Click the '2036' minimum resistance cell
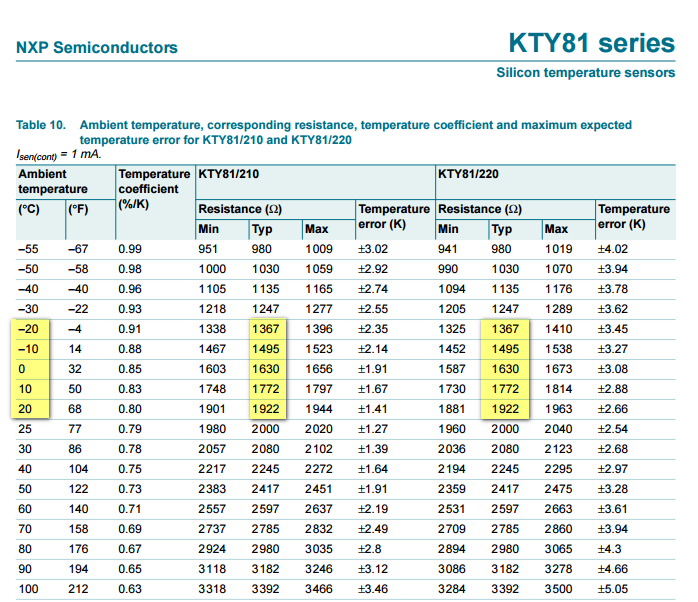The image size is (698, 602). 452,450
